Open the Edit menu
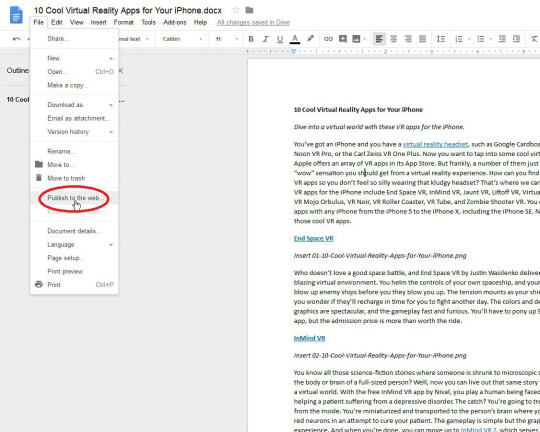Viewport: 540px width, 432px height. pos(56,22)
